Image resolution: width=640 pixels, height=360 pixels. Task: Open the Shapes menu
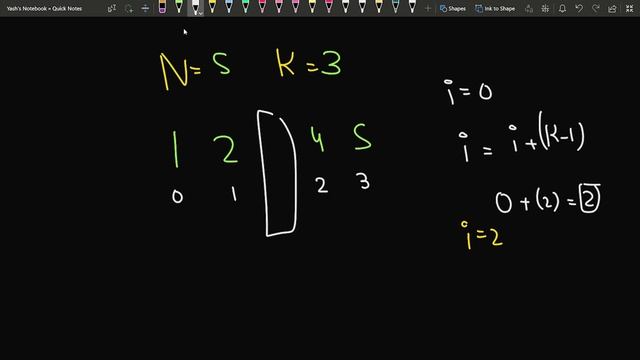coord(453,8)
